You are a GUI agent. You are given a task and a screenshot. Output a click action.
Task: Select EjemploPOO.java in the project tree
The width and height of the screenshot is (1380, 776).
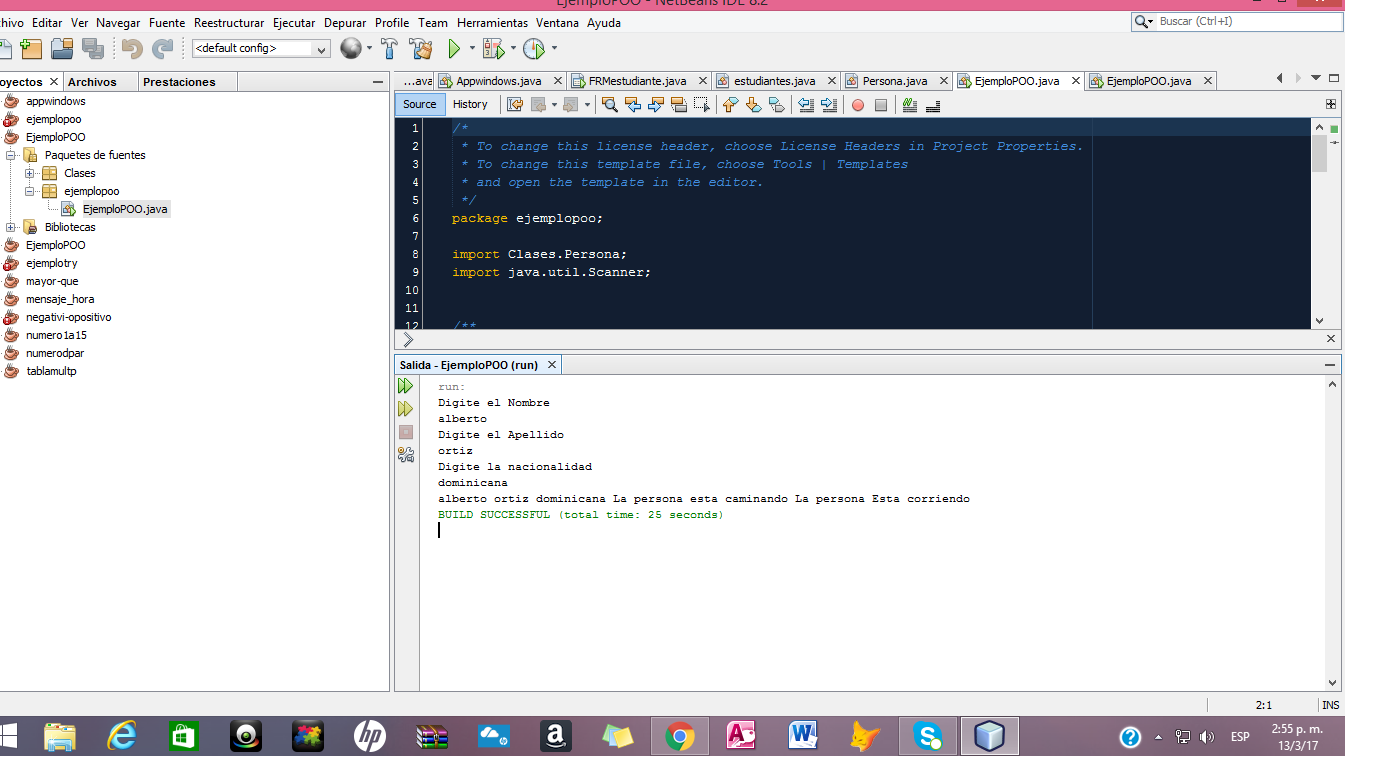125,209
